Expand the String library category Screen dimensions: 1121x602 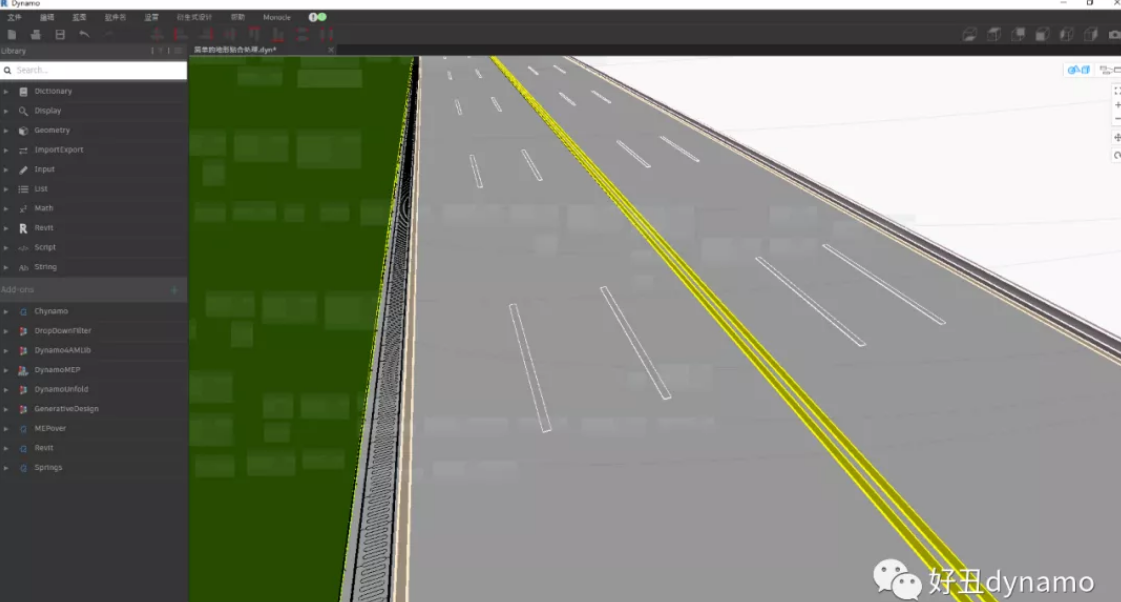[x=6, y=267]
